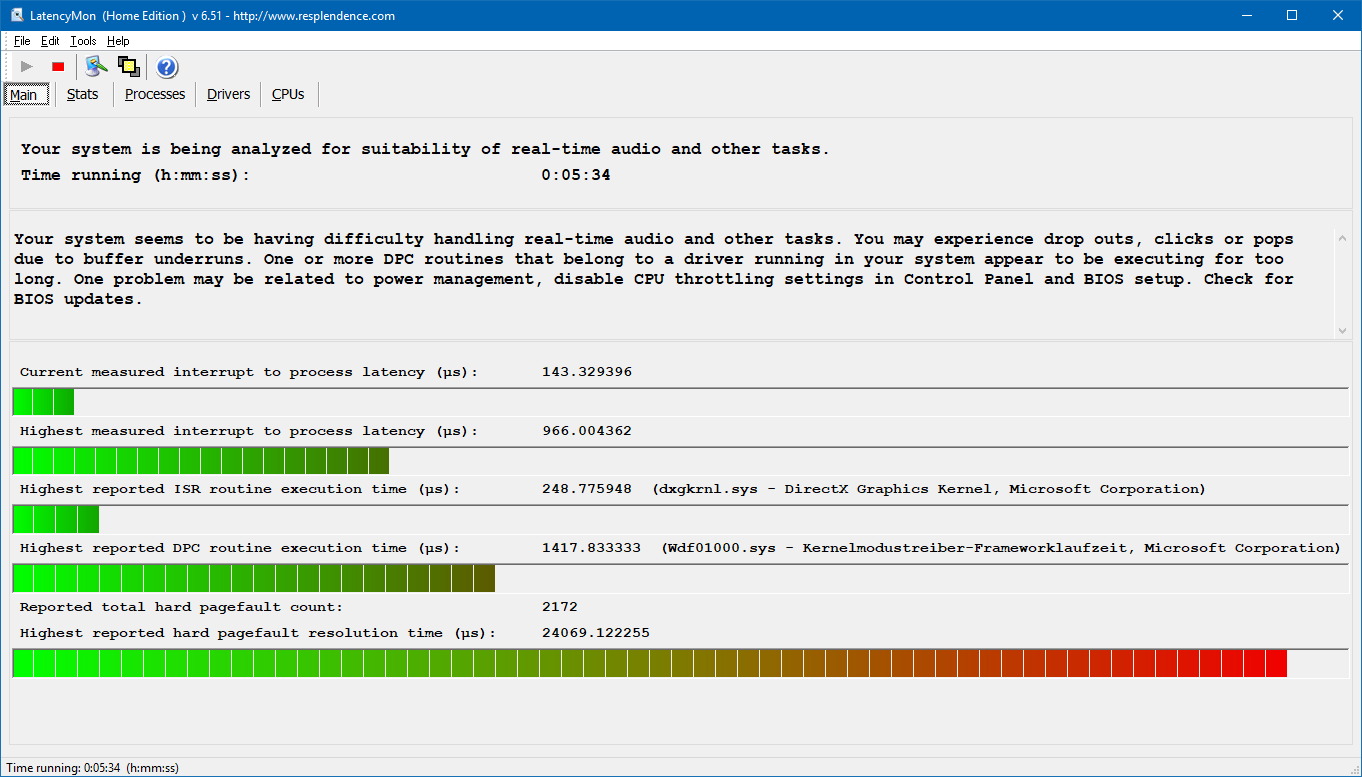
Task: Open the Tools menu
Action: coord(83,41)
